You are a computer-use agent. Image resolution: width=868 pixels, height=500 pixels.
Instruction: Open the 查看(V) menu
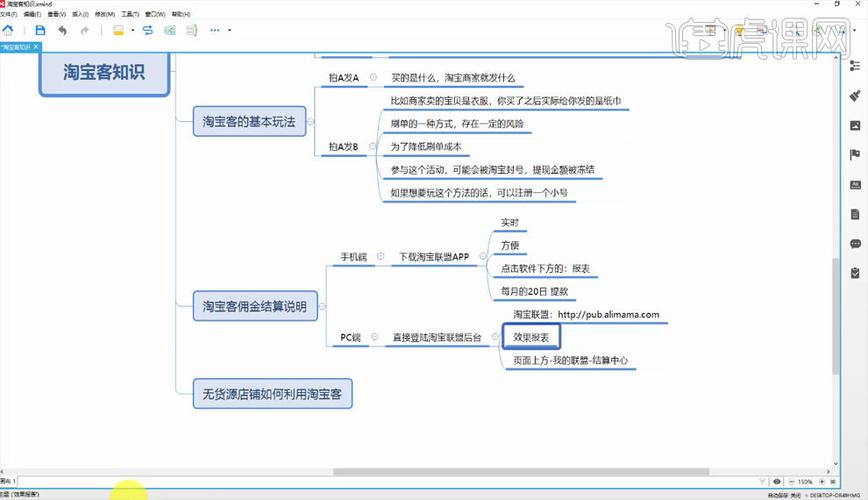pyautogui.click(x=56, y=14)
